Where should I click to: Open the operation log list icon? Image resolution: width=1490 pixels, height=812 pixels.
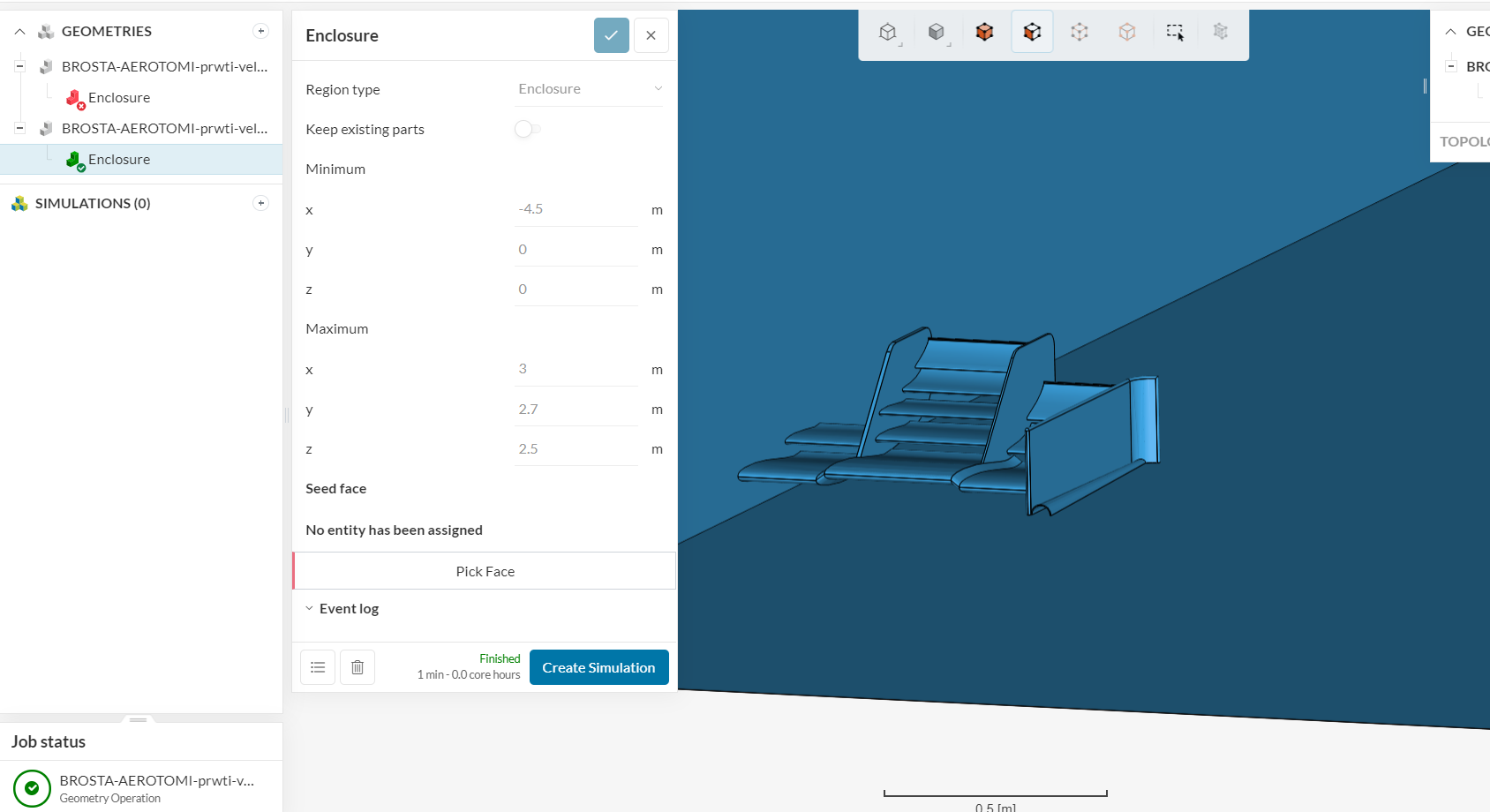click(318, 667)
